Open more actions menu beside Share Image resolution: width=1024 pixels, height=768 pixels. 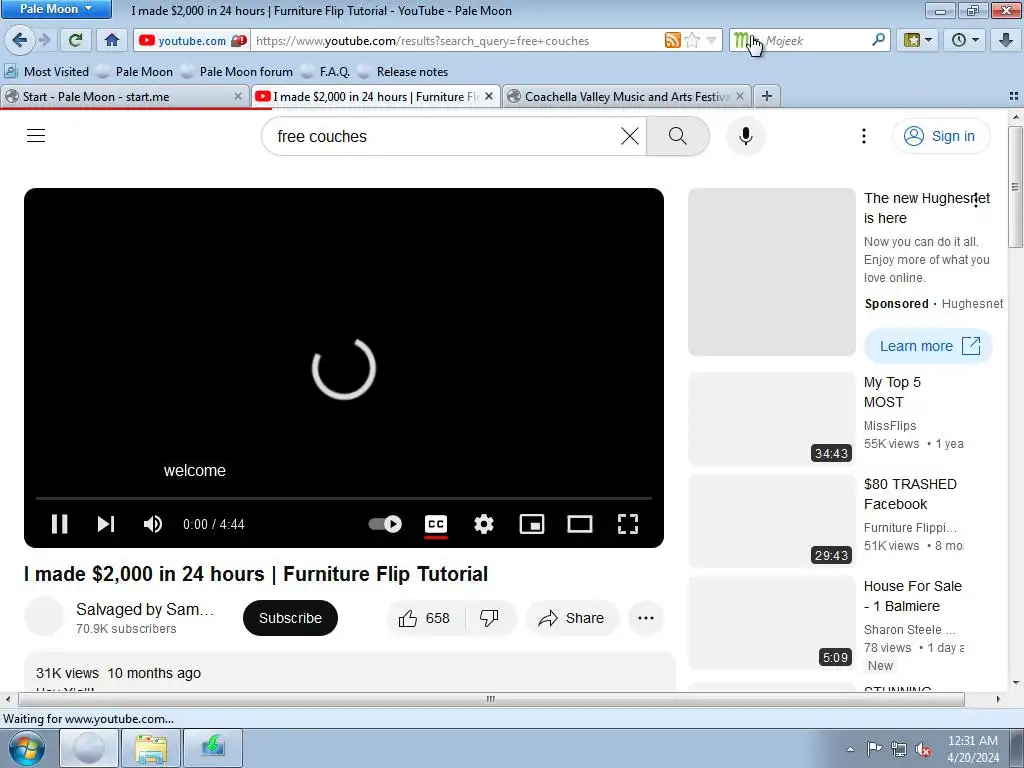[x=646, y=618]
